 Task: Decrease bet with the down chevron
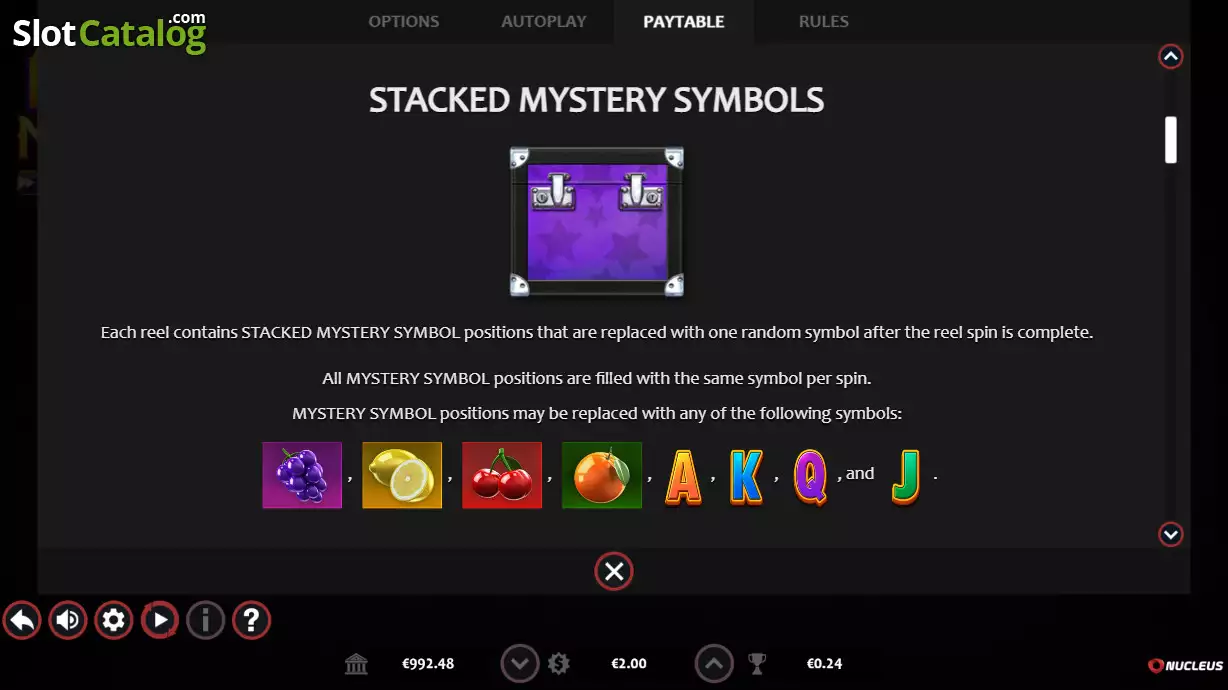click(520, 663)
